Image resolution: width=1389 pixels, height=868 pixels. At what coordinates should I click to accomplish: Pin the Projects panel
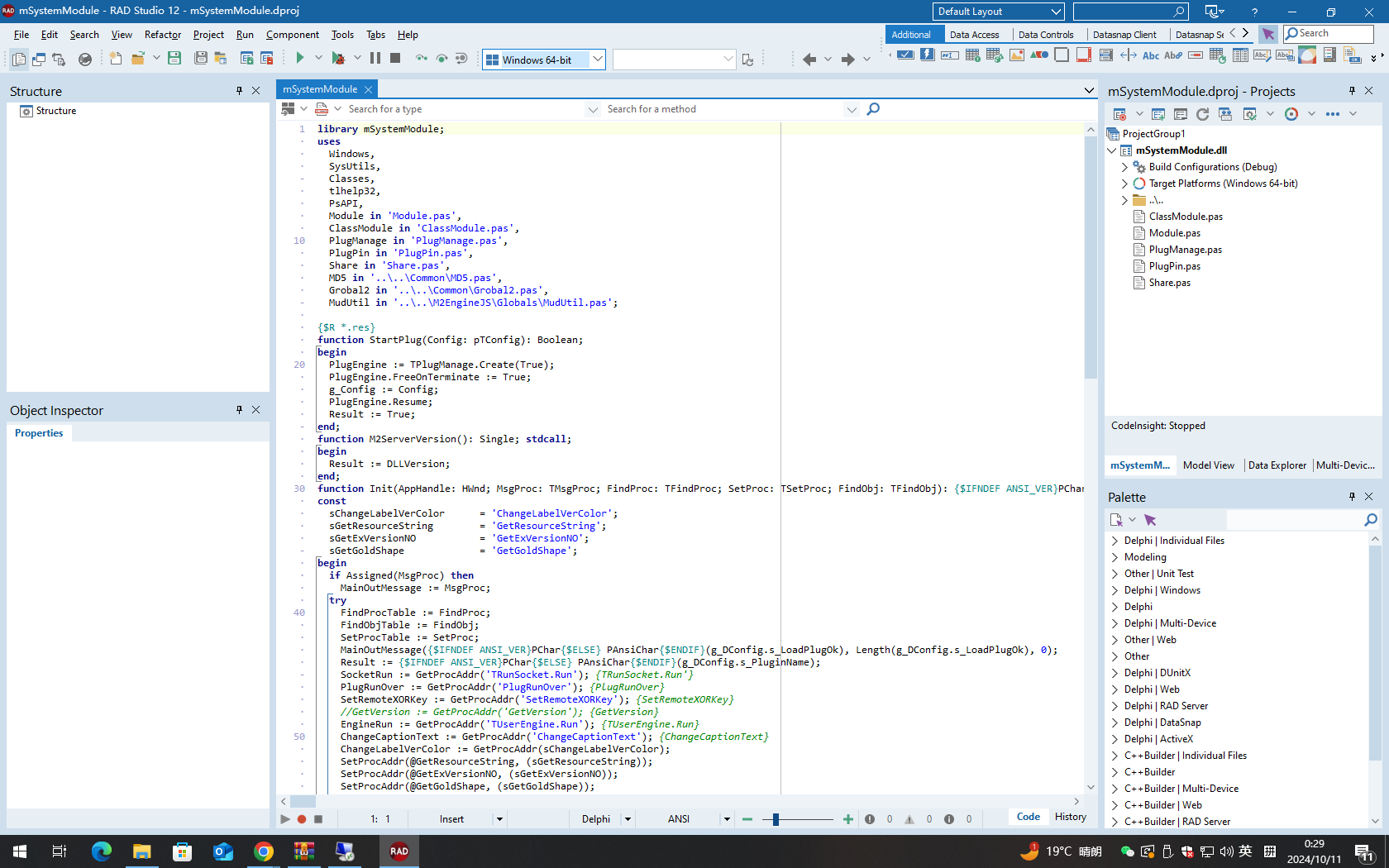(x=1353, y=91)
